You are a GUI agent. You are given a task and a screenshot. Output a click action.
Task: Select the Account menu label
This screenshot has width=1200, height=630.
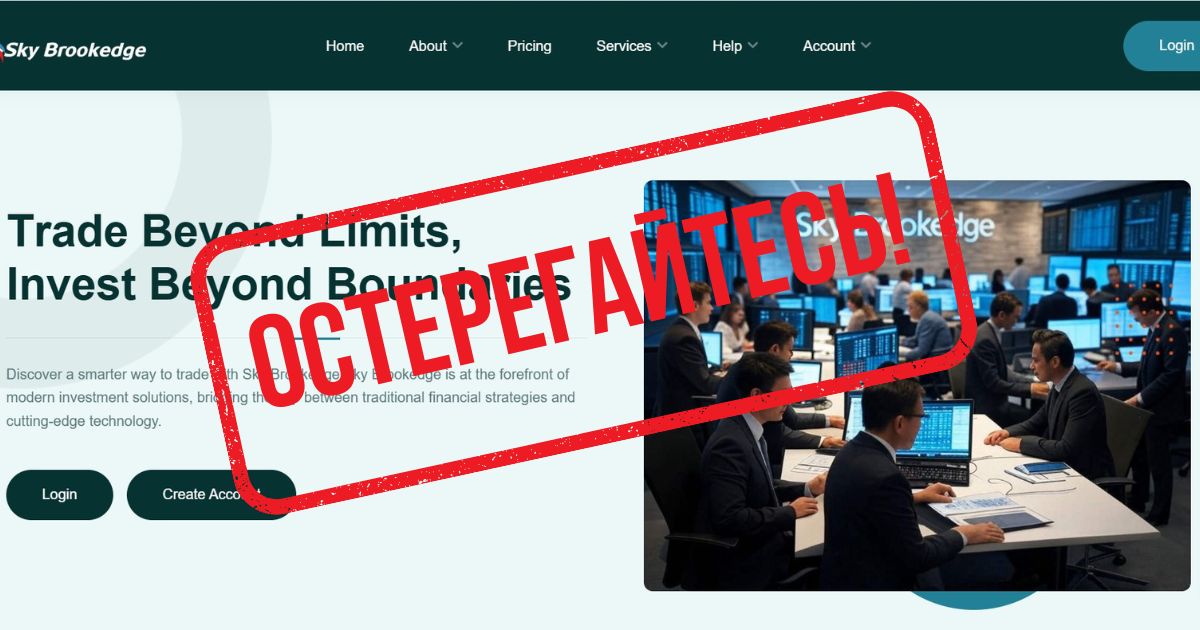(829, 46)
